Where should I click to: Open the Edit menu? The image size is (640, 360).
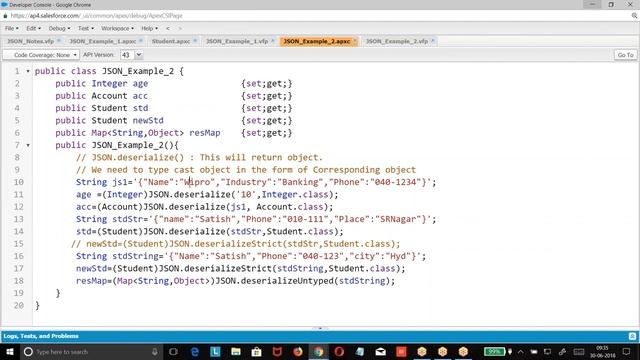pos(33,29)
